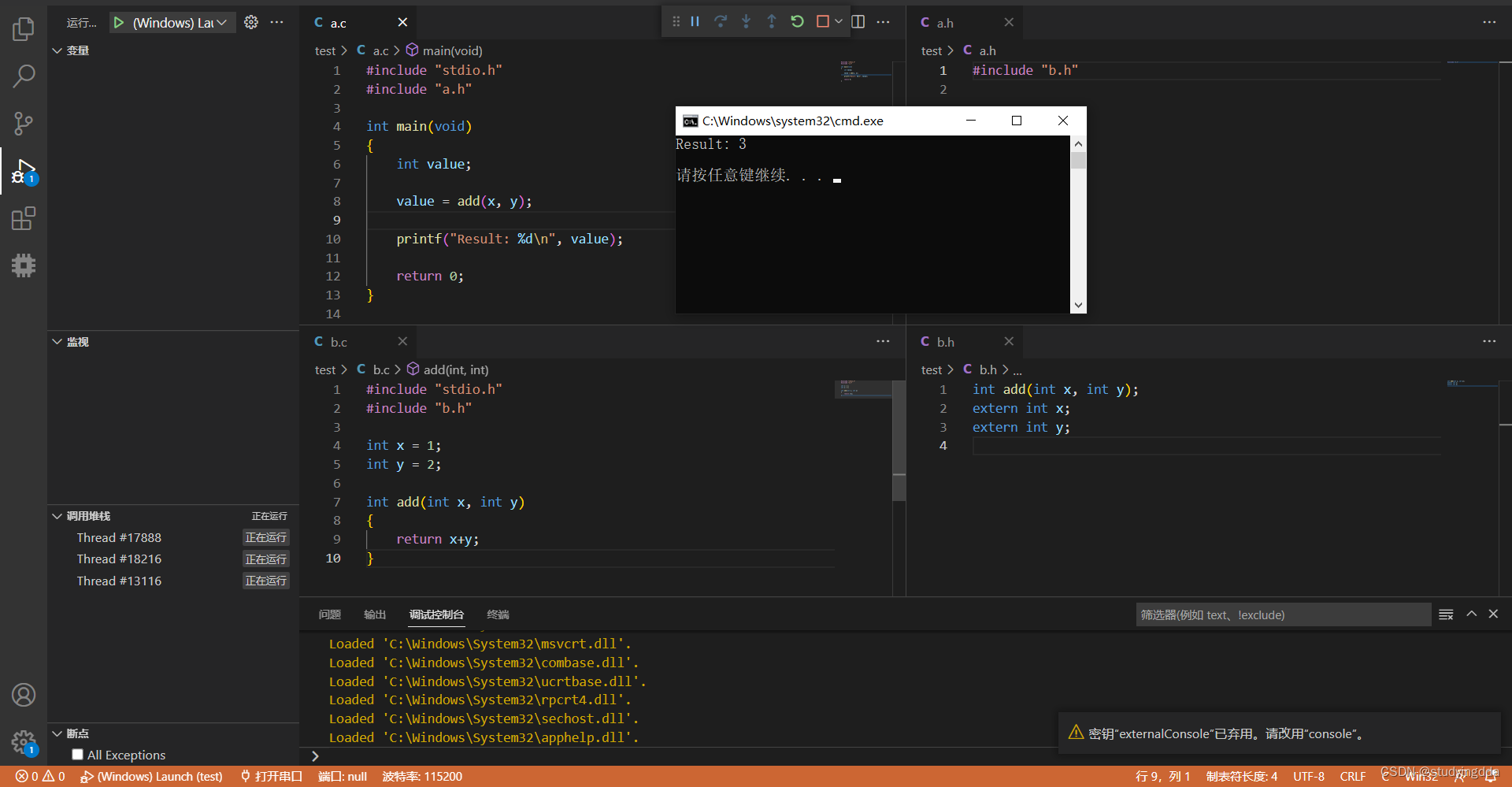Screen dimensions: 1512x787
Task: Open the Explorer view in activity bar
Action: coord(24,29)
